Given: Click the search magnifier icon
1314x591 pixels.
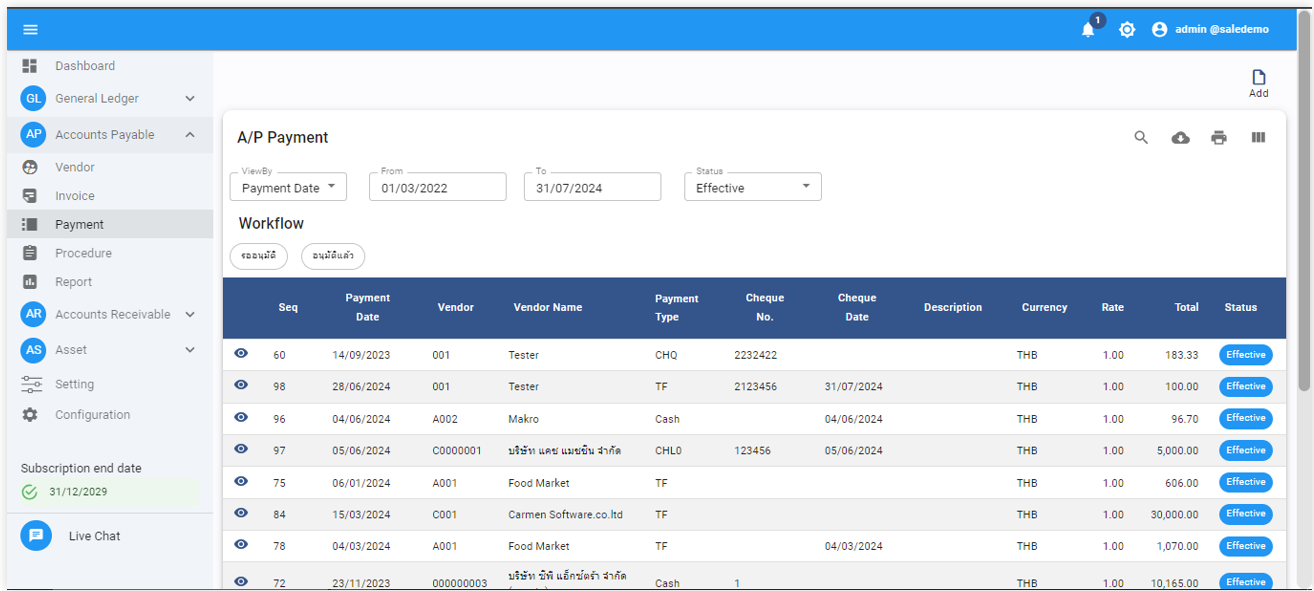Looking at the screenshot, I should point(1141,138).
